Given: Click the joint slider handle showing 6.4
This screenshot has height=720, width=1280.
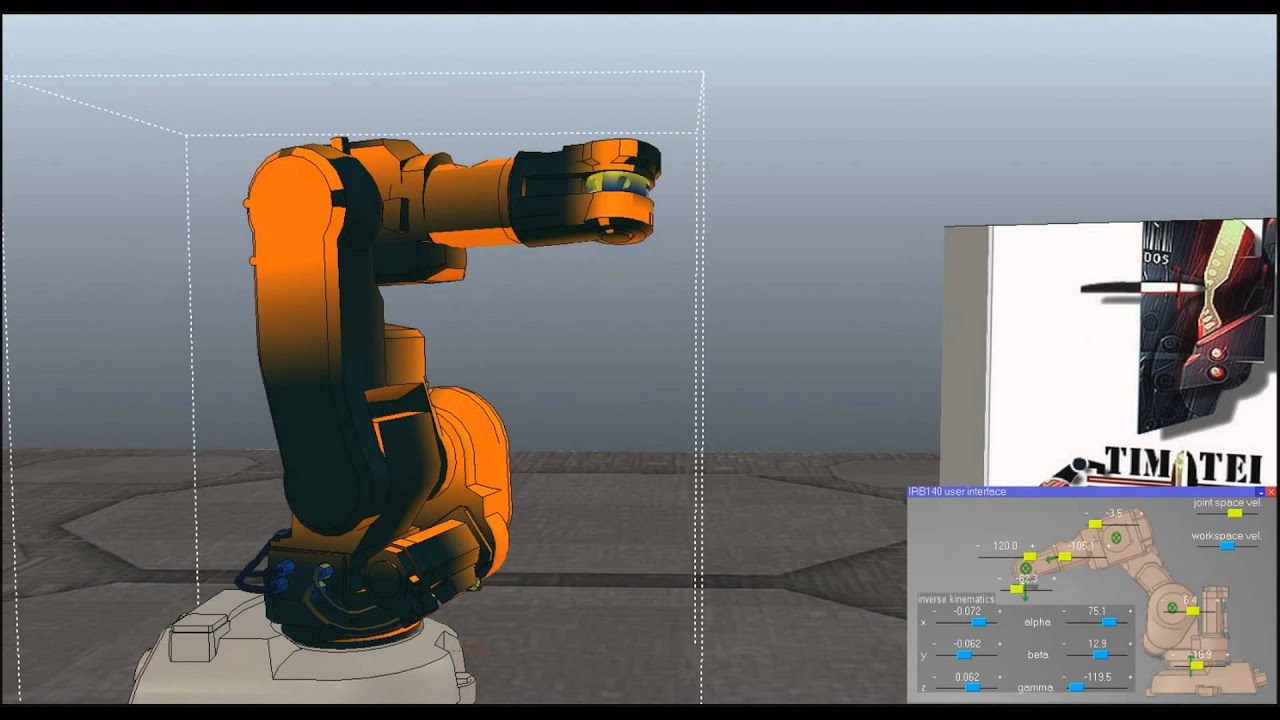Looking at the screenshot, I should [1193, 611].
